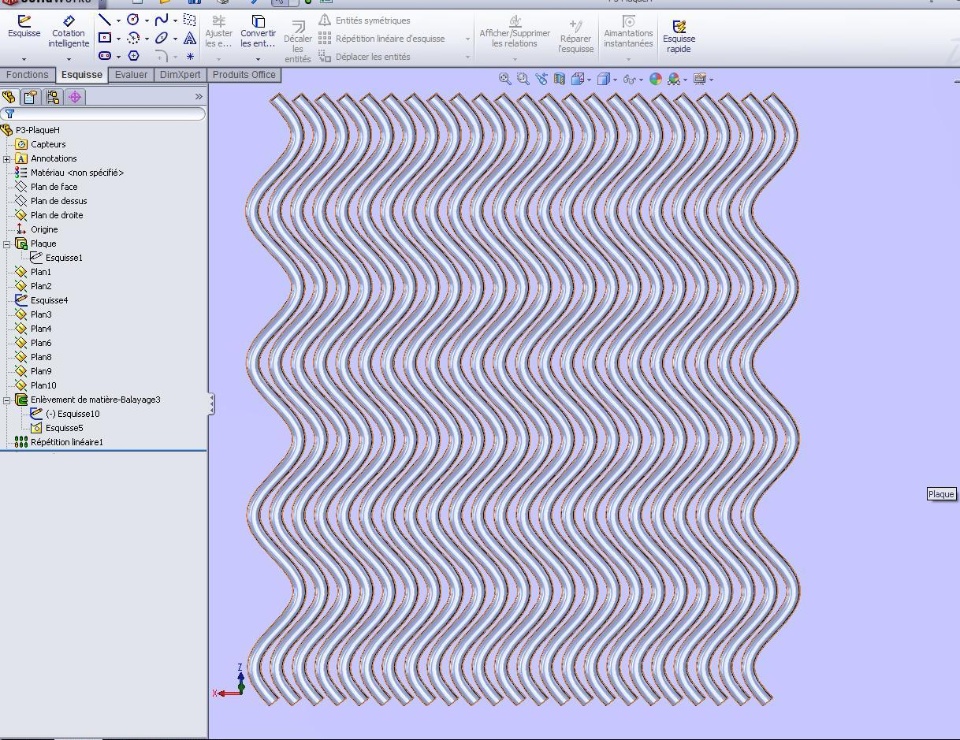Screen dimensions: 960x740
Task: Click Convertir les entités
Action: pos(258,32)
